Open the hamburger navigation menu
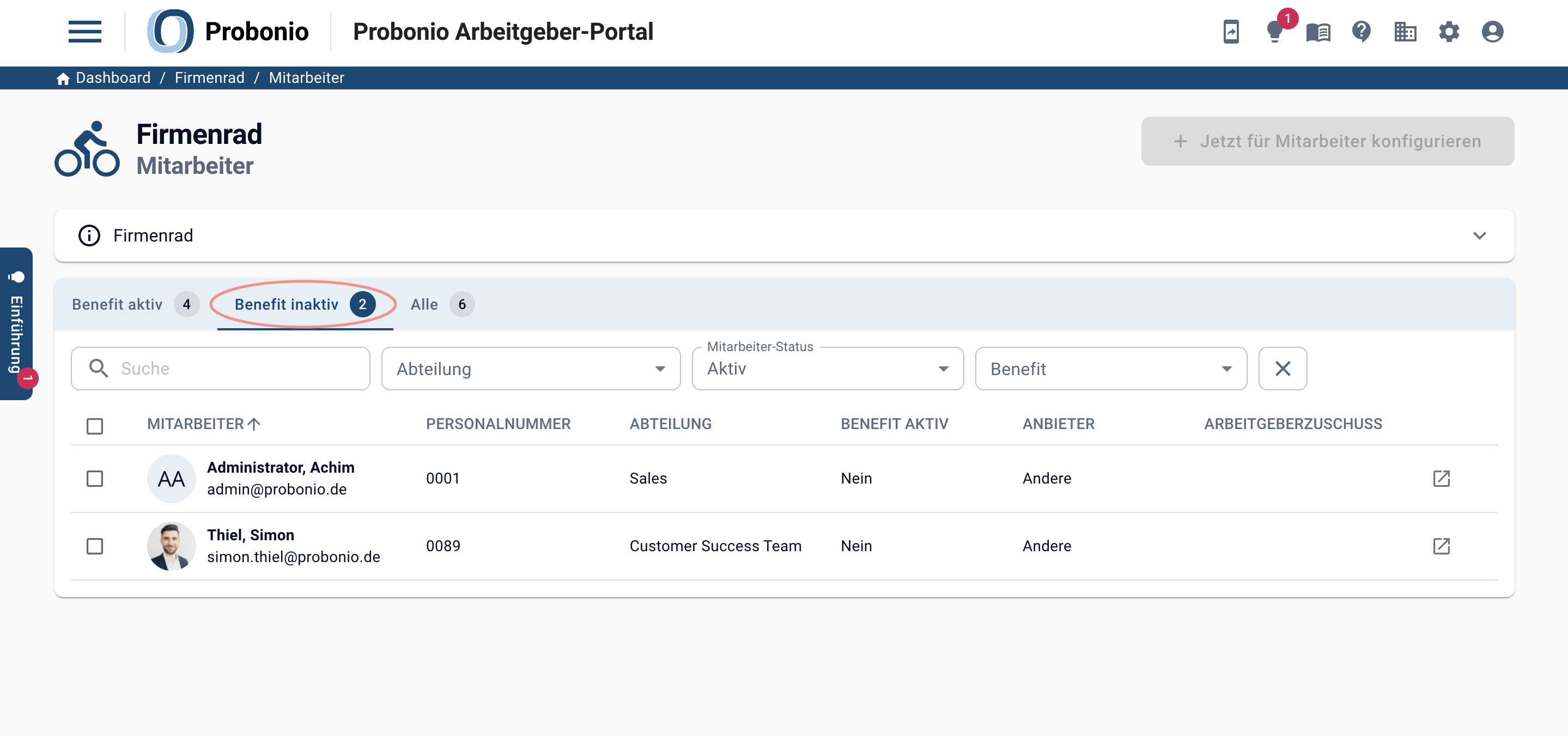1568x736 pixels. click(x=84, y=32)
